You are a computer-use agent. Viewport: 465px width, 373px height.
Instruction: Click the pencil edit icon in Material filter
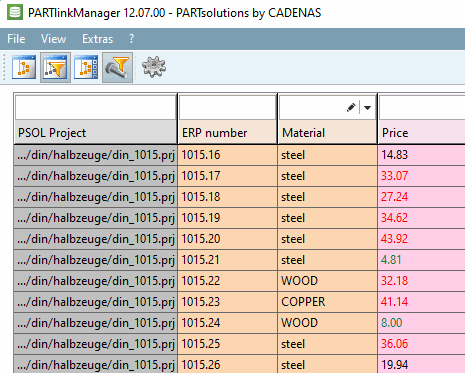pos(351,107)
